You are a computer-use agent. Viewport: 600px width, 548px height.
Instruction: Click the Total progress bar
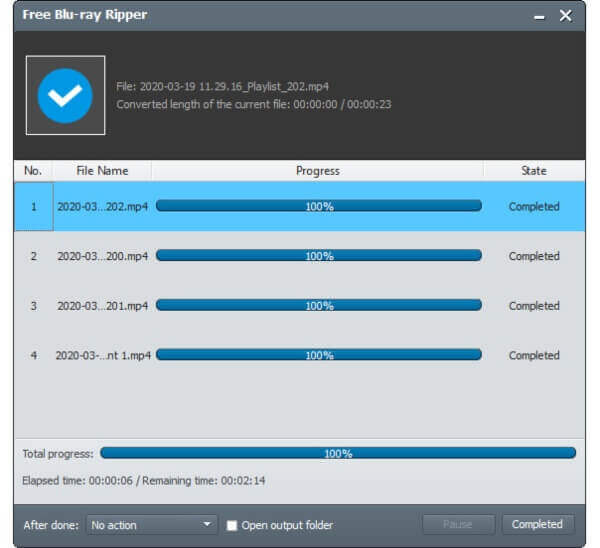click(338, 453)
